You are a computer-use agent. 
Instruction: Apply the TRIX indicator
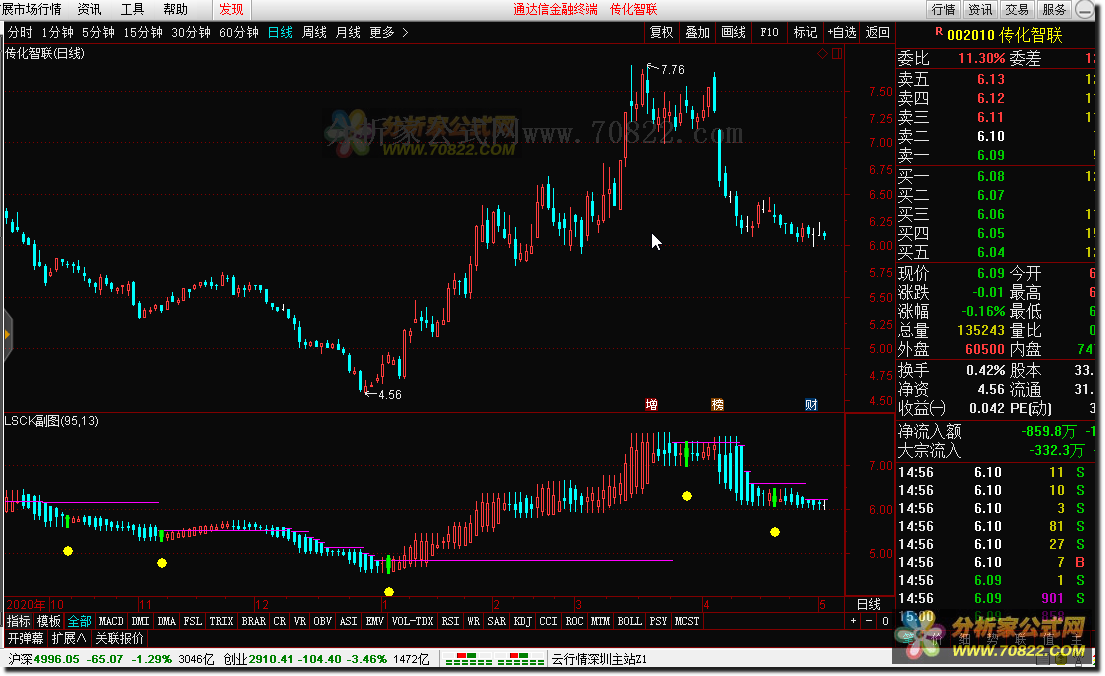221,621
